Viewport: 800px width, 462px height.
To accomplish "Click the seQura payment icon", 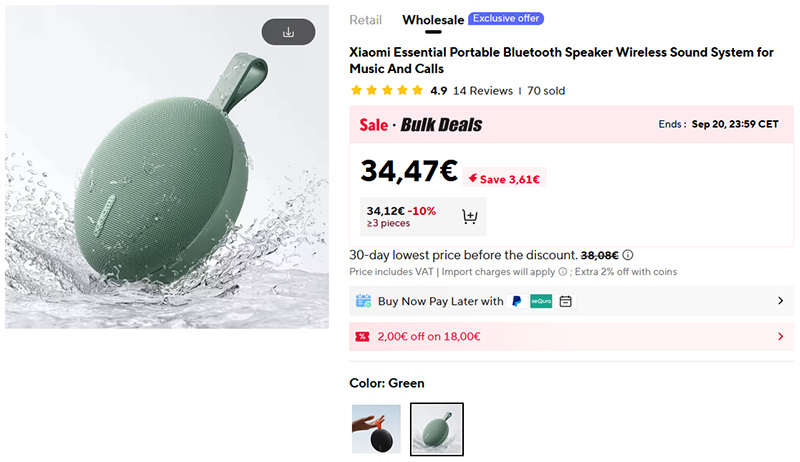I will [541, 301].
